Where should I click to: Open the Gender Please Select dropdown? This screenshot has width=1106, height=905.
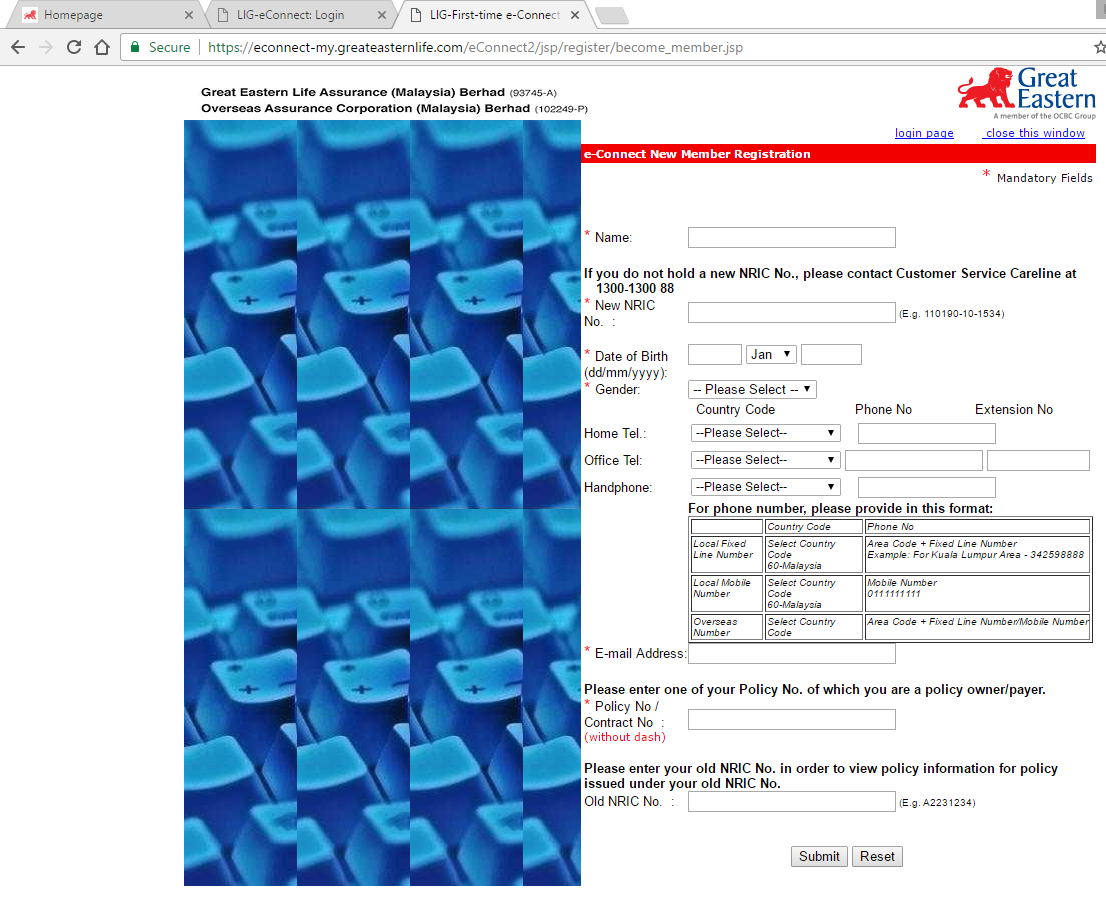tap(752, 389)
